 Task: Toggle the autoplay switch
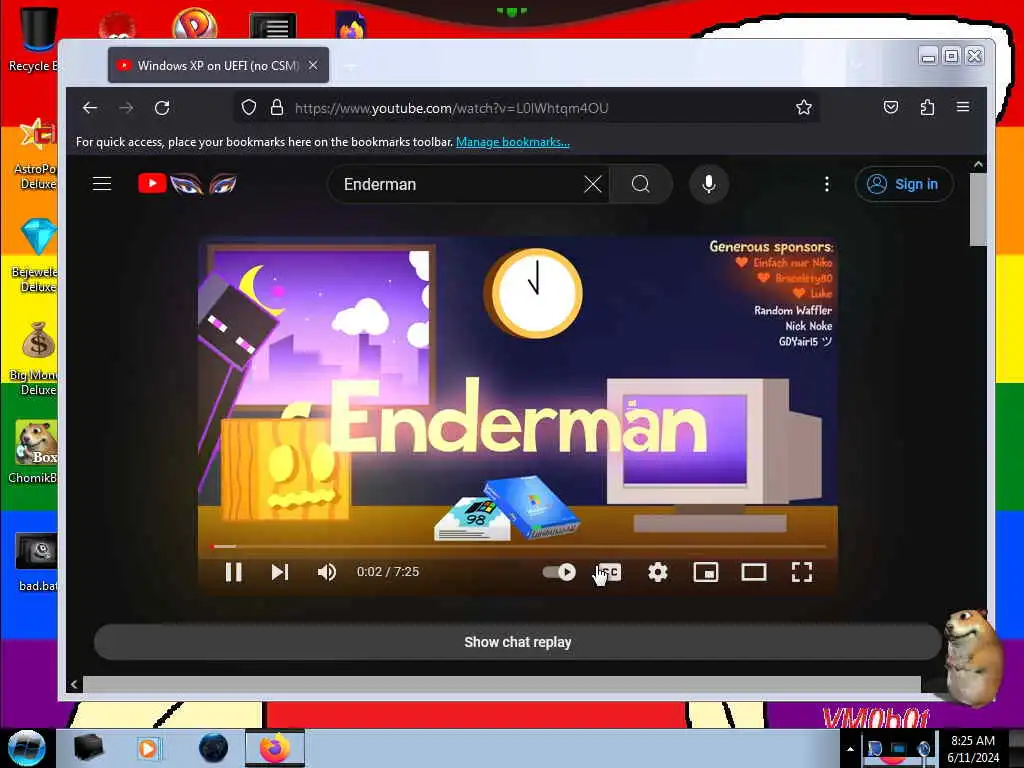click(x=559, y=572)
